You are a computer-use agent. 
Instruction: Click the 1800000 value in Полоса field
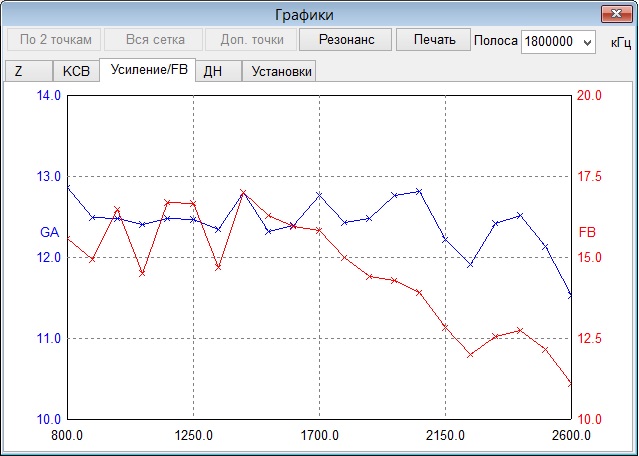(549, 42)
